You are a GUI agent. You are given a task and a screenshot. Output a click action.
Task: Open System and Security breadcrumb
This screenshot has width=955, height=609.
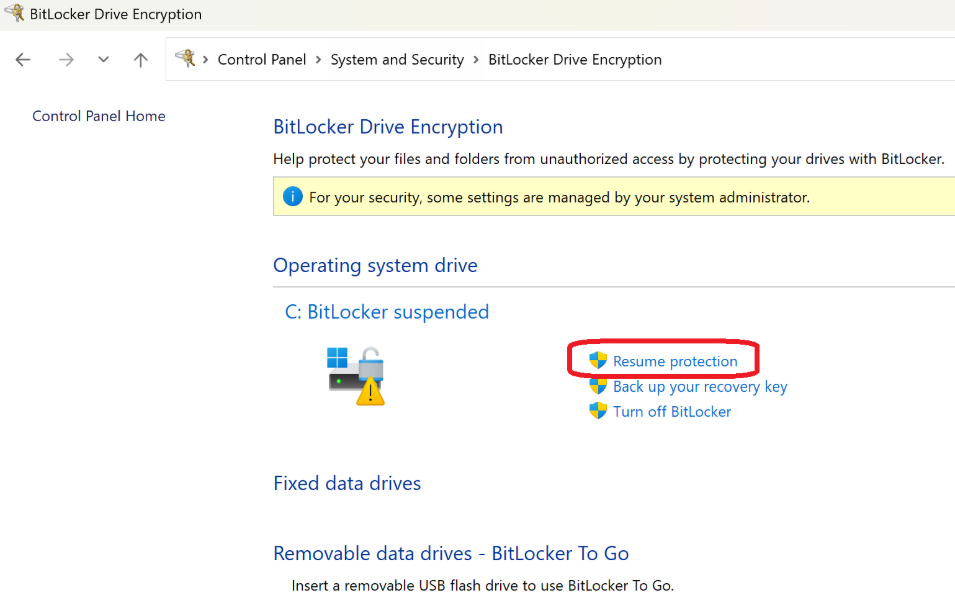point(397,60)
